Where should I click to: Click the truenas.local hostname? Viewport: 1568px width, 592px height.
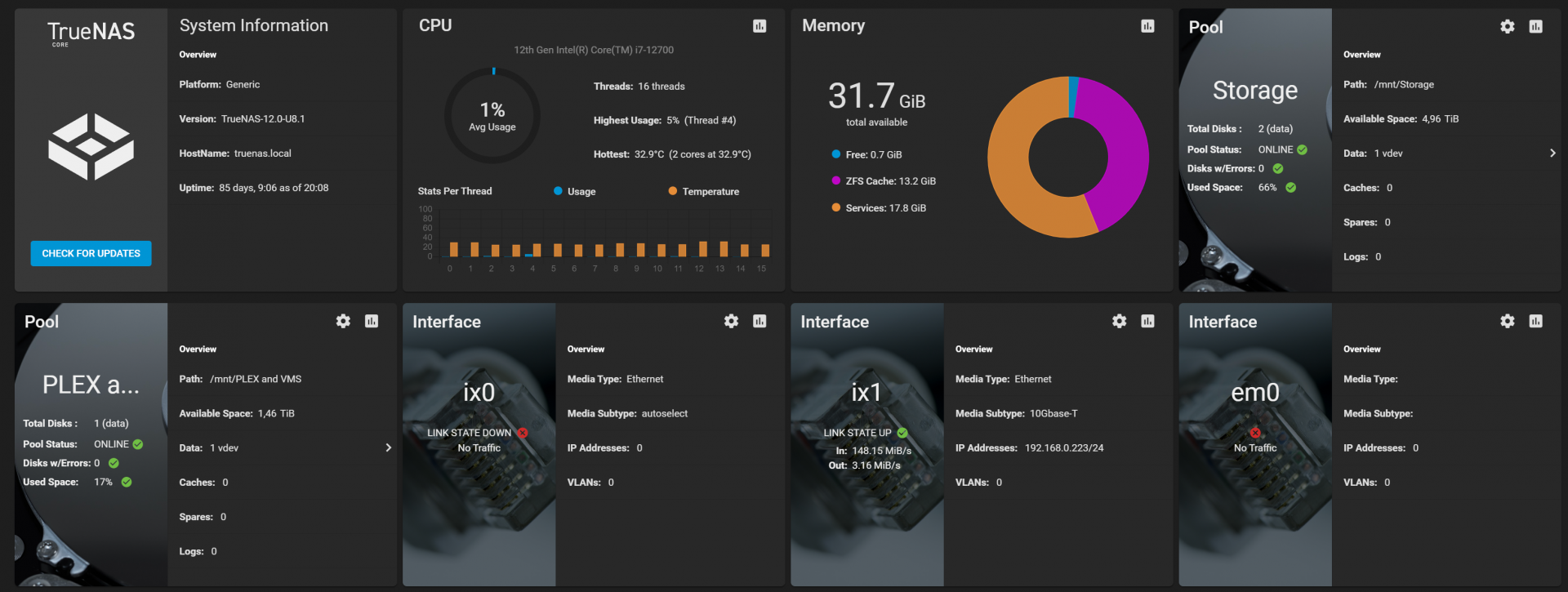pos(263,154)
